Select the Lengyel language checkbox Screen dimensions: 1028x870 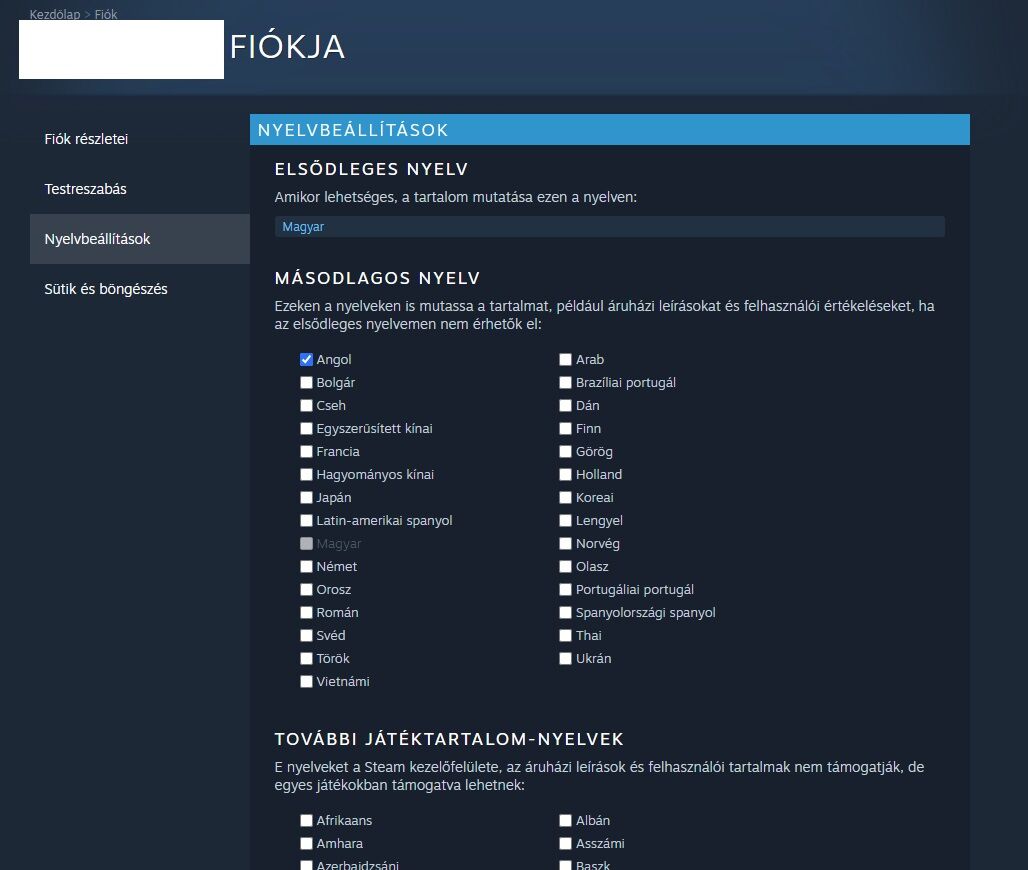point(566,521)
